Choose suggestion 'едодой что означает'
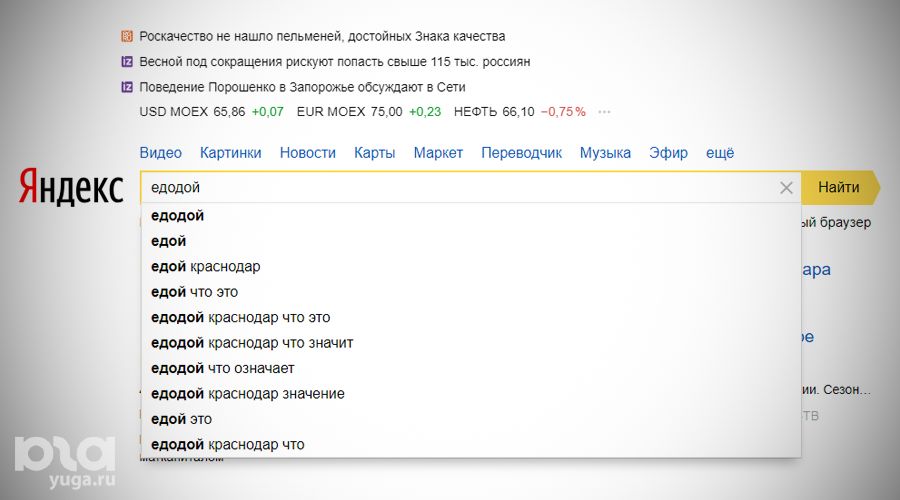The width and height of the screenshot is (900, 500). [x=222, y=368]
